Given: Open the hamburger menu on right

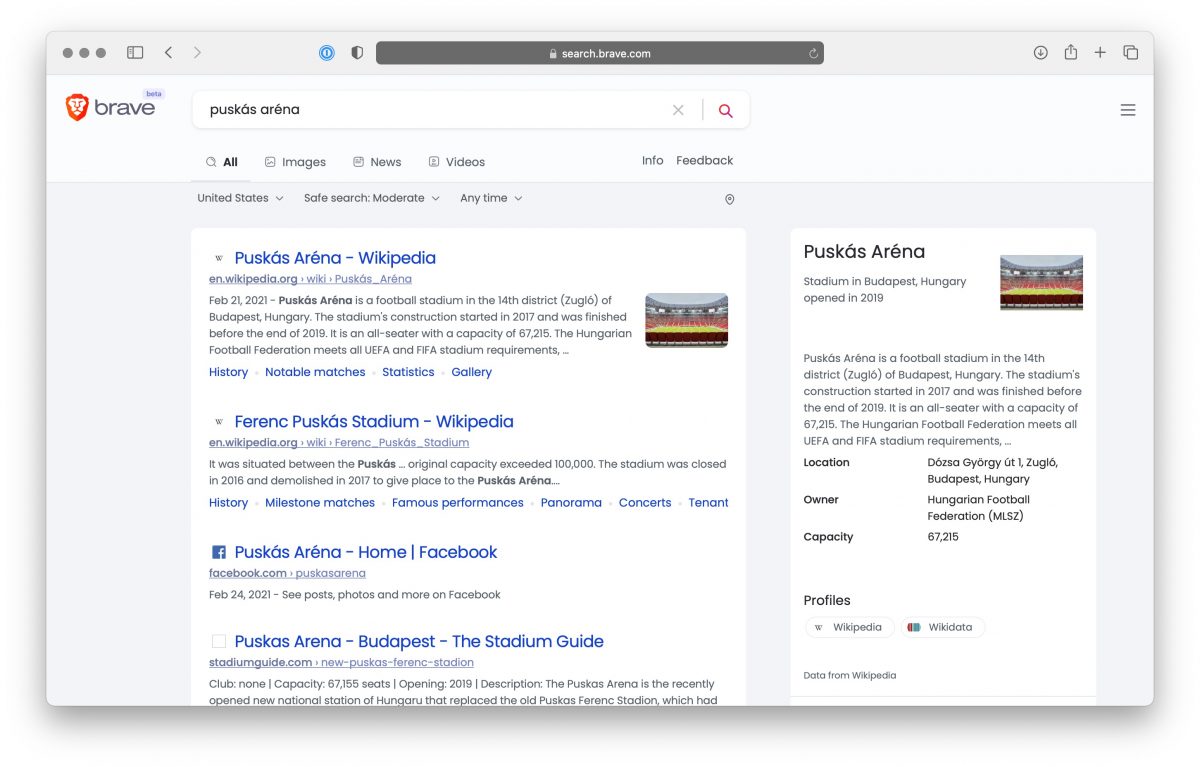Looking at the screenshot, I should click(1128, 110).
